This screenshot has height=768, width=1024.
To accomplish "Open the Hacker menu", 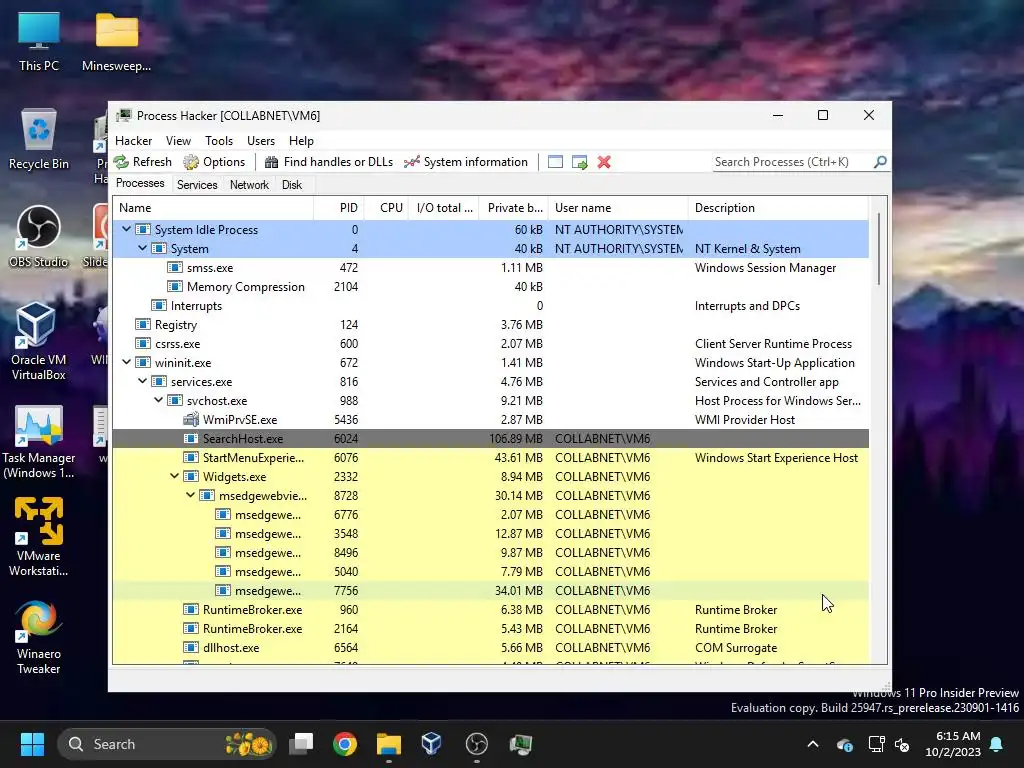I will (133, 141).
